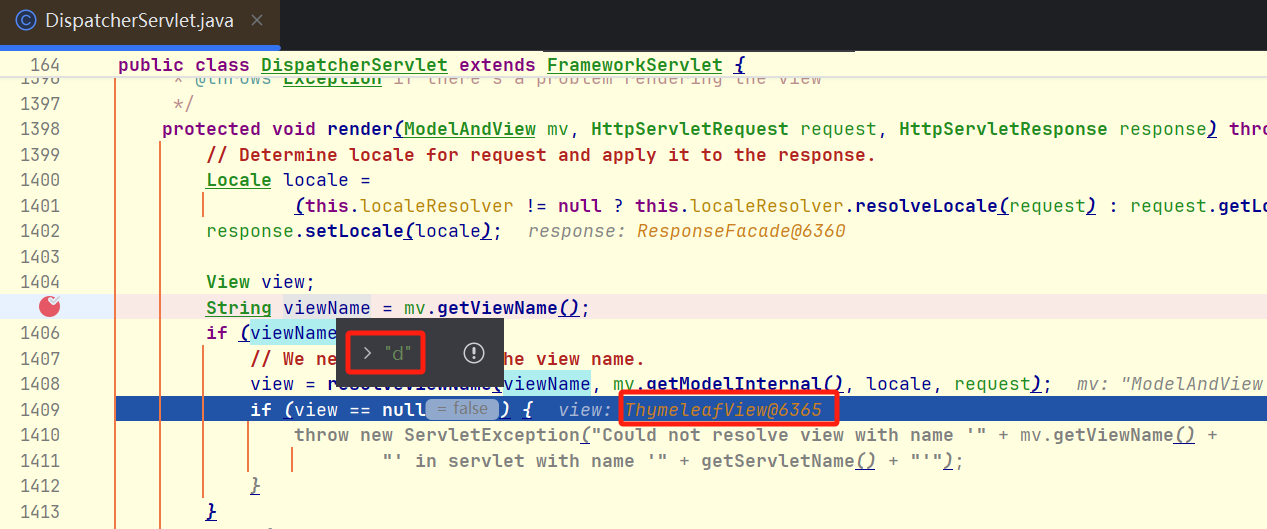Viewport: 1267px width, 529px height.
Task: Click line number 164 in the sticky header
Action: point(45,65)
